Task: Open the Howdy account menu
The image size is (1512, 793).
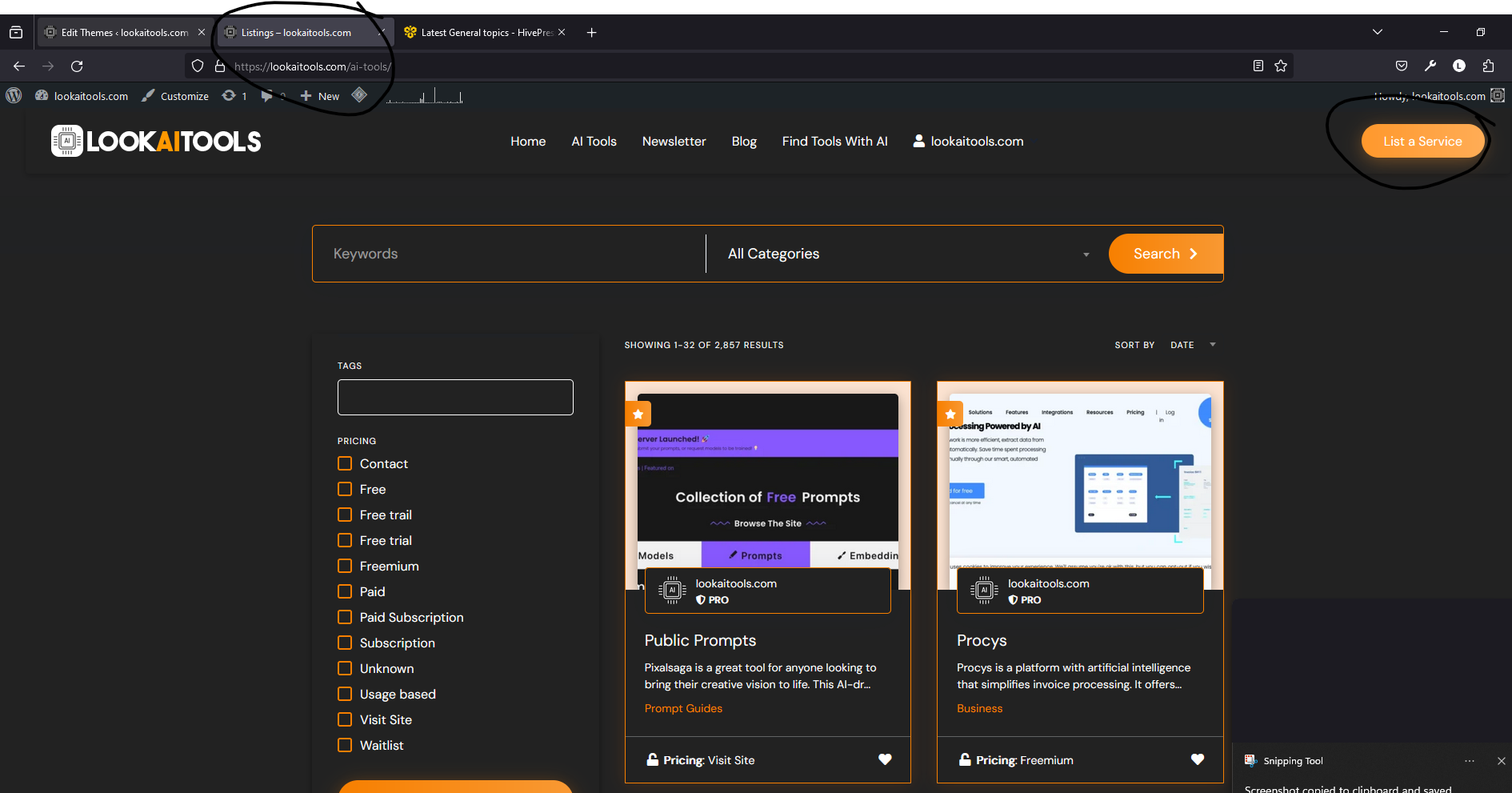Action: point(1438,96)
